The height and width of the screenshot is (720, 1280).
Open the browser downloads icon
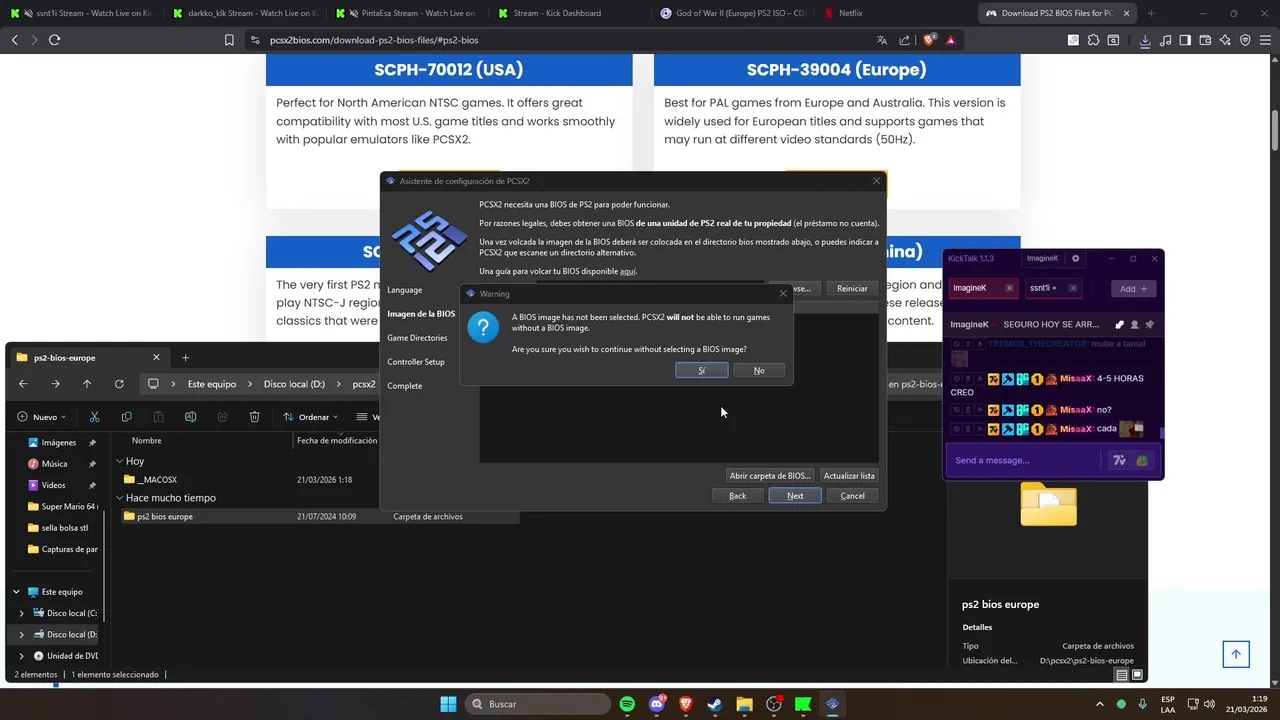(x=1145, y=40)
